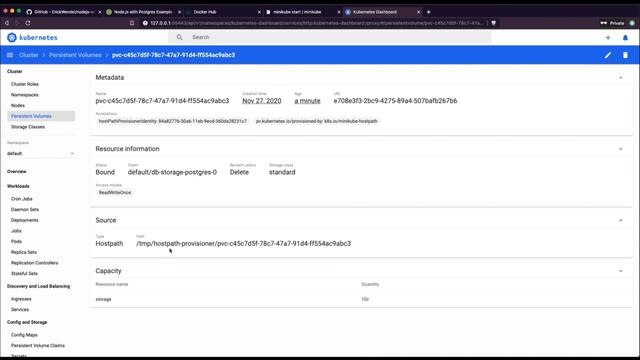Switch to the minikube start tab

tap(302, 12)
